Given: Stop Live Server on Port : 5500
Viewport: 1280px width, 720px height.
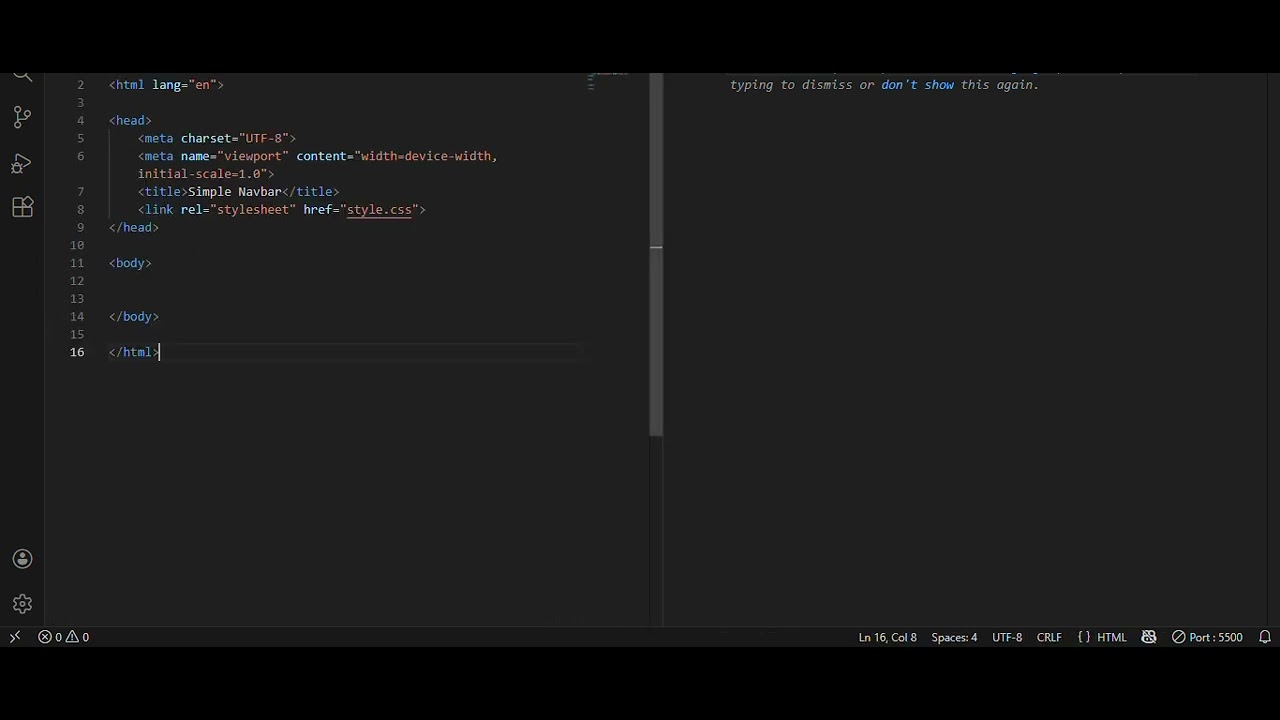Looking at the screenshot, I should pos(1207,637).
